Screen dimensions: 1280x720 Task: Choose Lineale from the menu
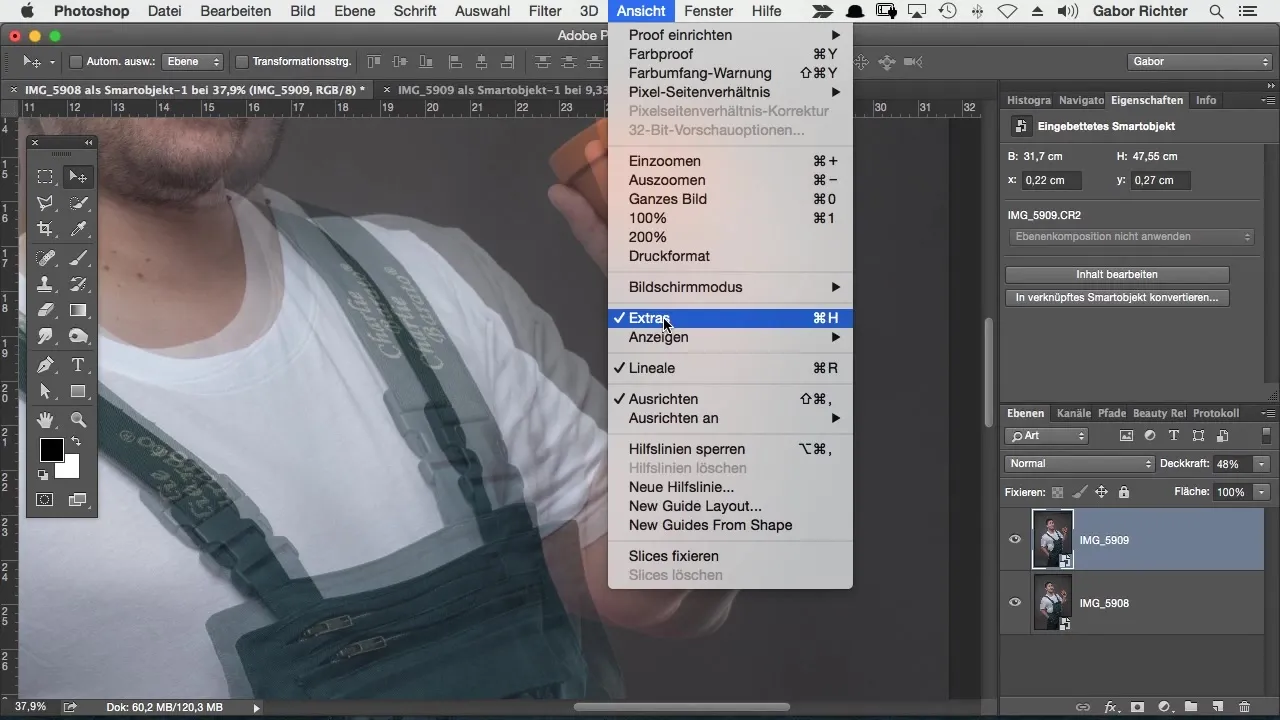[730, 368]
